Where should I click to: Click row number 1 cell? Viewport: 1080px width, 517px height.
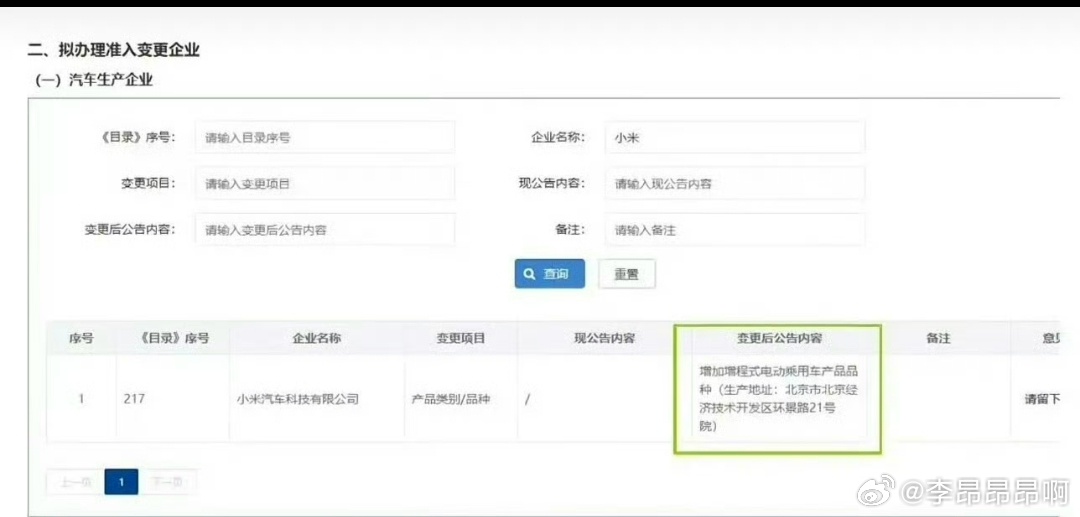pos(81,398)
